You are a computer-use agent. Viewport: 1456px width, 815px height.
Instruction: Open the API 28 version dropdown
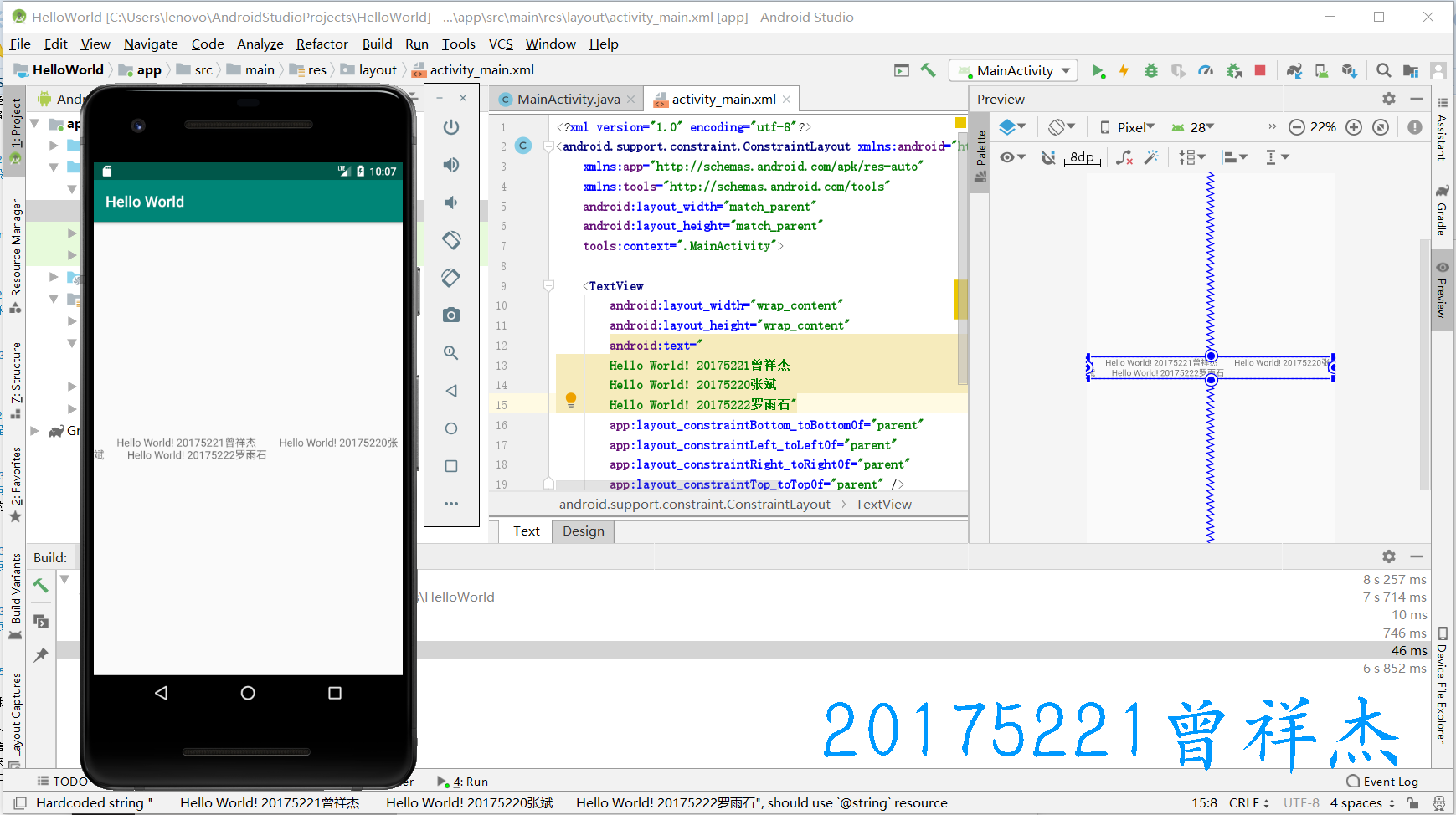tap(1193, 127)
